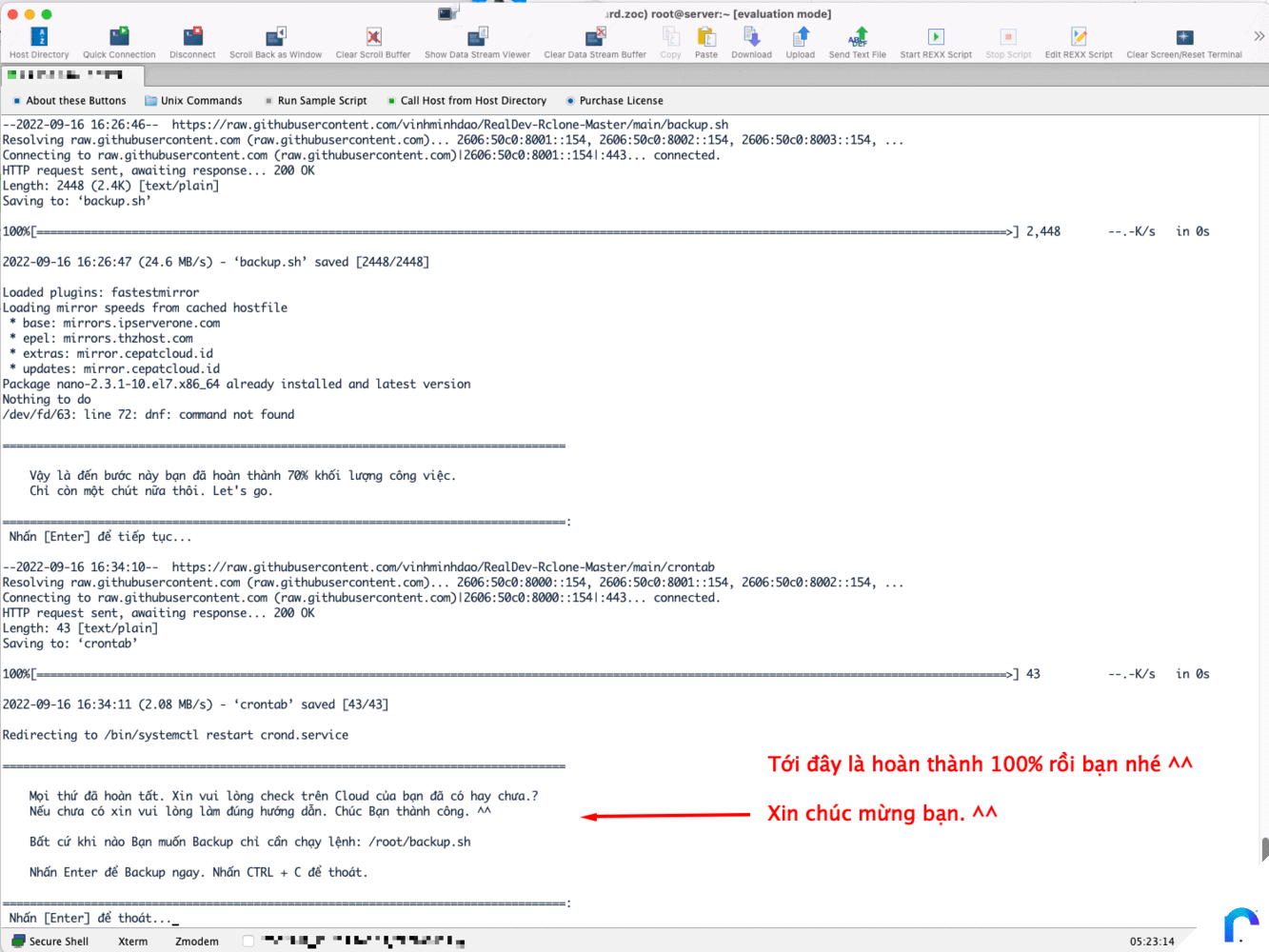Screen dimensions: 1269x952
Task: Toggle the status bar checkbox beside Zmodem
Action: 248,942
